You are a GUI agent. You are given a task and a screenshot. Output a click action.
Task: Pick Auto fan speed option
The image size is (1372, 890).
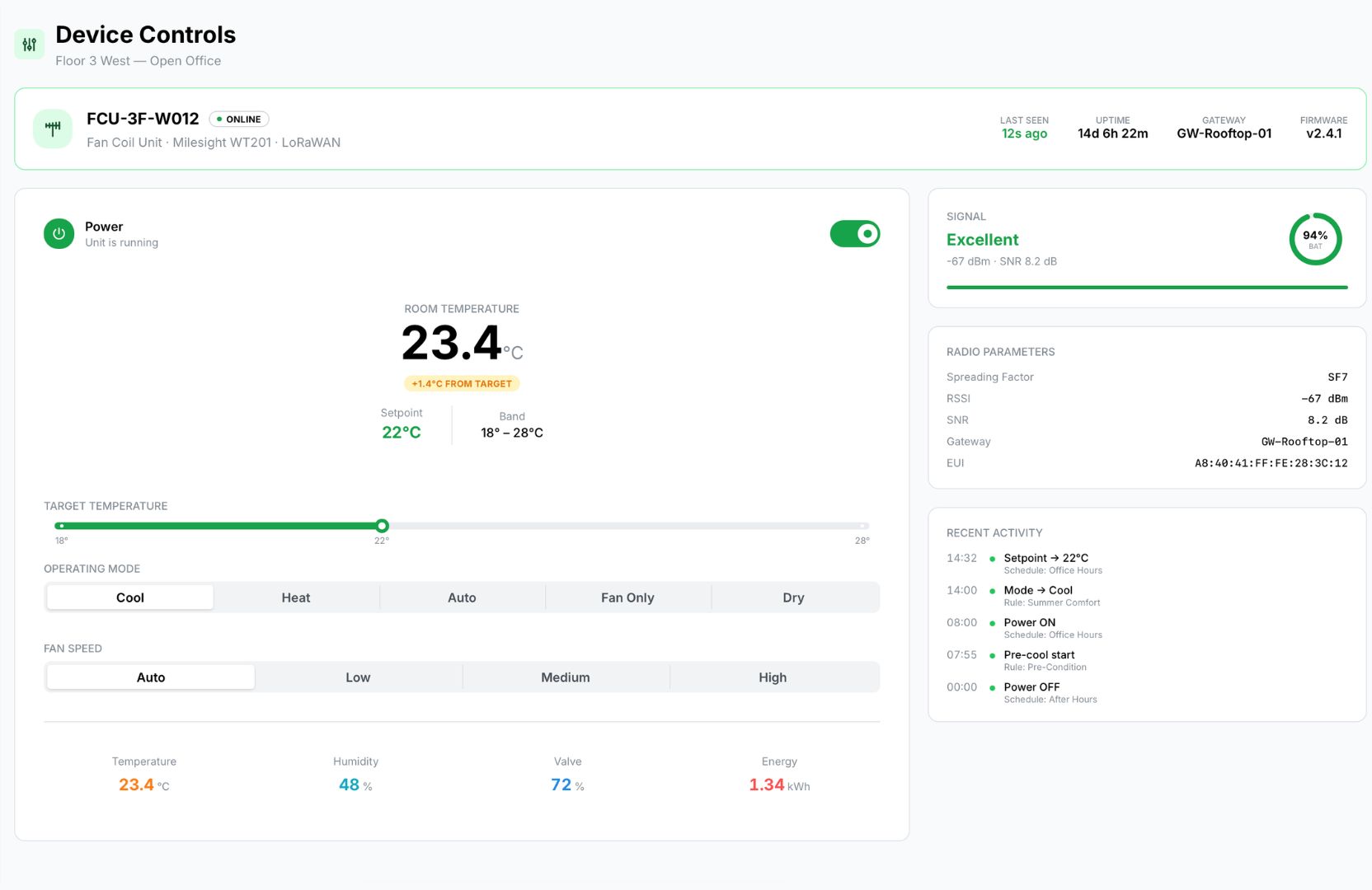[x=151, y=677]
